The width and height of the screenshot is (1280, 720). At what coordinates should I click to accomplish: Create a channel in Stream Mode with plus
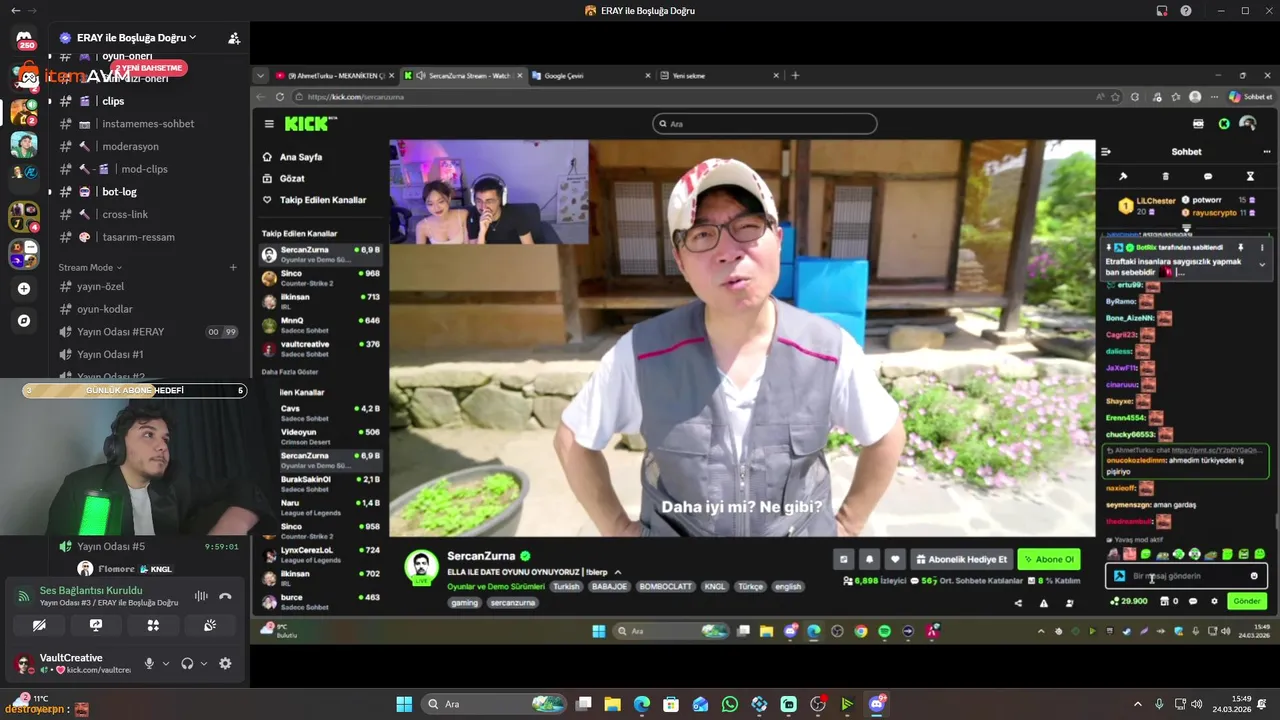(x=233, y=267)
